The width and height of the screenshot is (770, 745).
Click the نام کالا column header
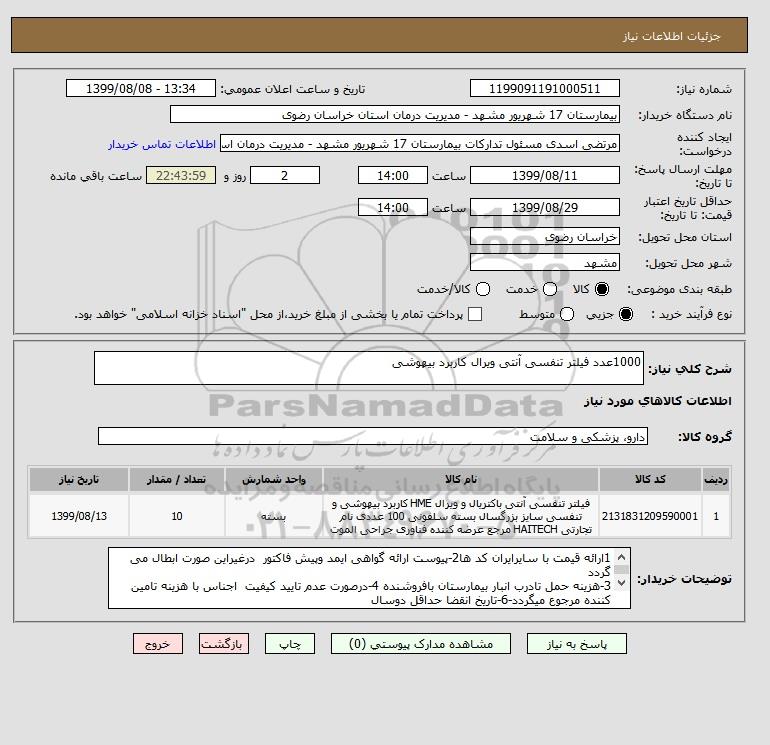pyautogui.click(x=461, y=479)
